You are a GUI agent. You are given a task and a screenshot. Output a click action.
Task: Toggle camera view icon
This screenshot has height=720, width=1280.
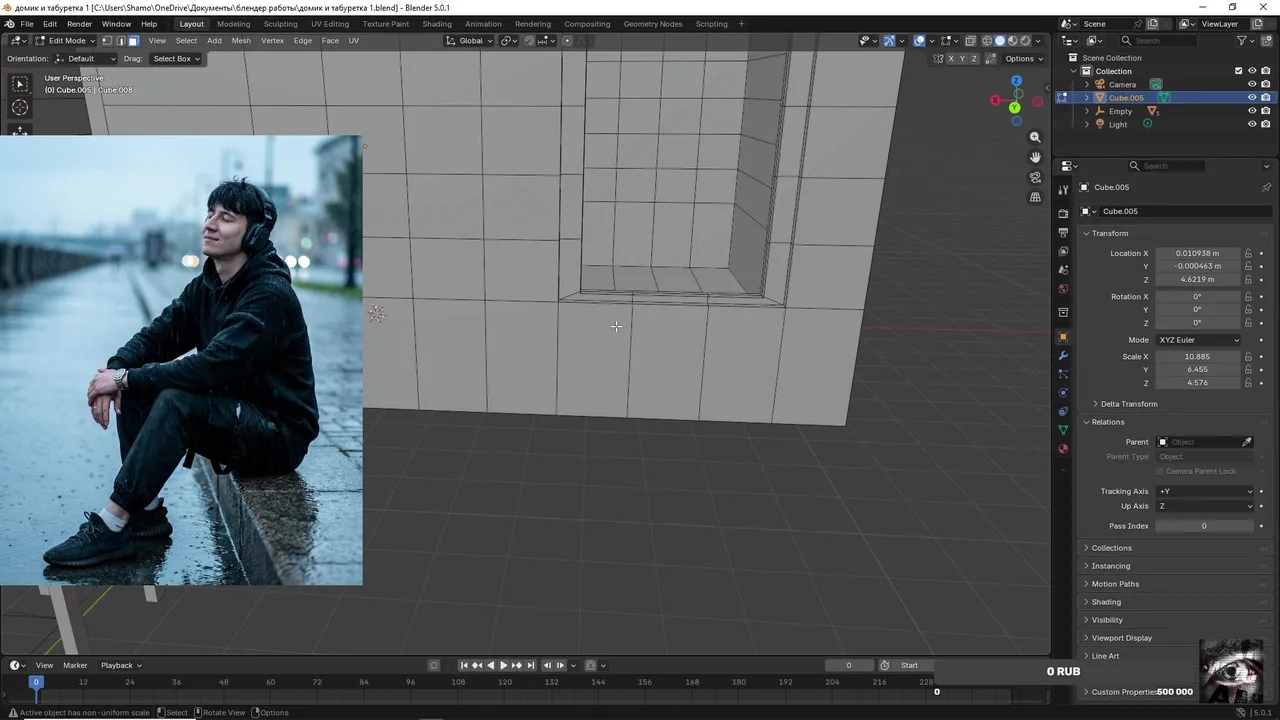[1035, 177]
